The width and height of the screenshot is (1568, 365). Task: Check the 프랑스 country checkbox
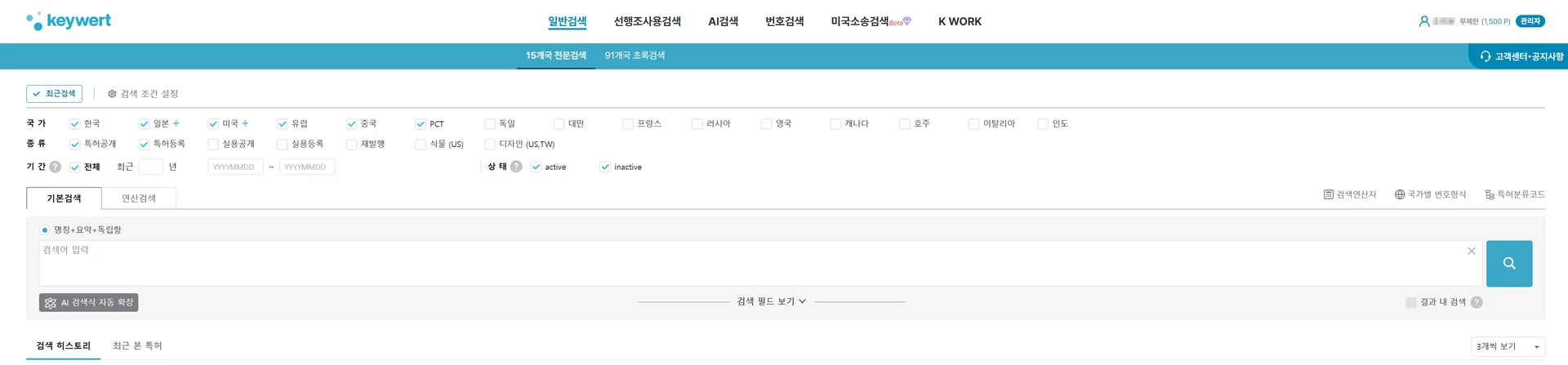point(628,124)
